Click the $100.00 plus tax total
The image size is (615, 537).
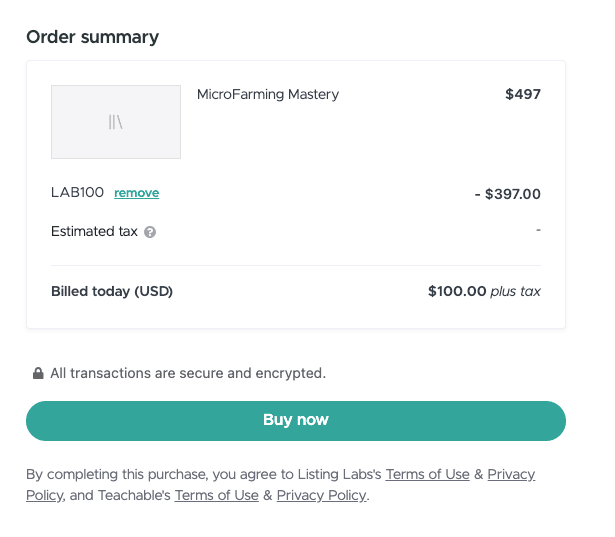(484, 292)
